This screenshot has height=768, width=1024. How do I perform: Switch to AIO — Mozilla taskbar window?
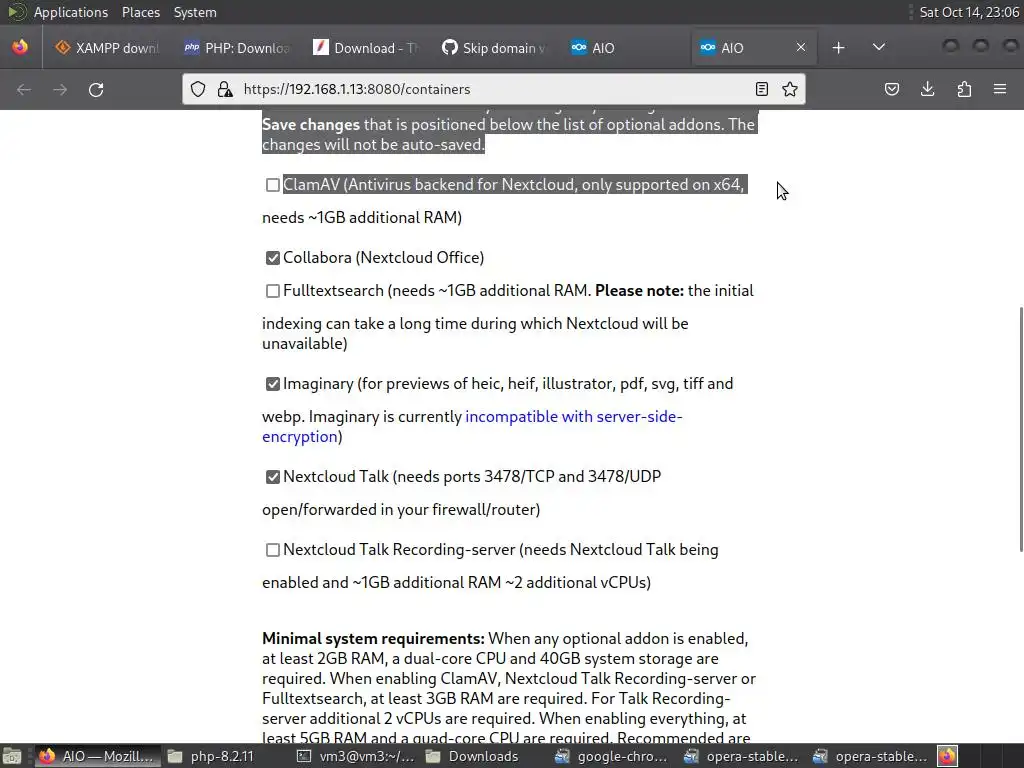pyautogui.click(x=97, y=756)
